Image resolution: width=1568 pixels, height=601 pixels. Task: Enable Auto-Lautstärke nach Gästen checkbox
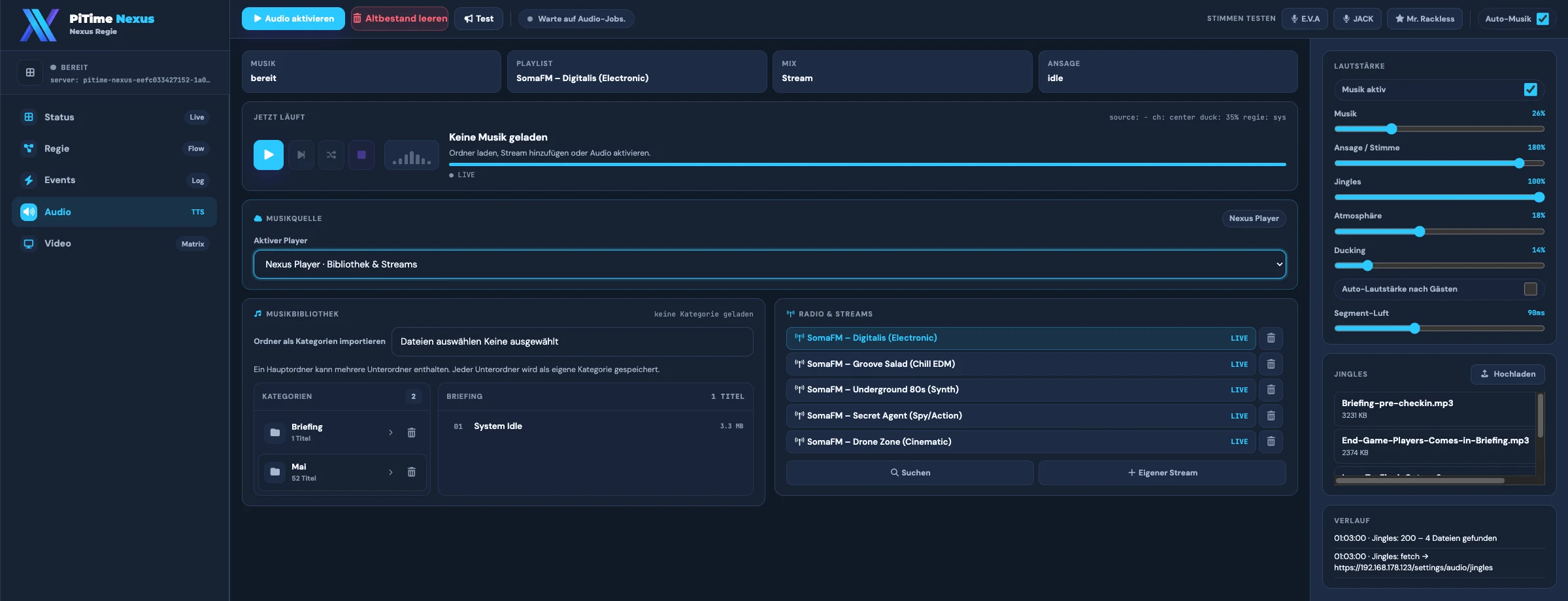pyautogui.click(x=1531, y=289)
